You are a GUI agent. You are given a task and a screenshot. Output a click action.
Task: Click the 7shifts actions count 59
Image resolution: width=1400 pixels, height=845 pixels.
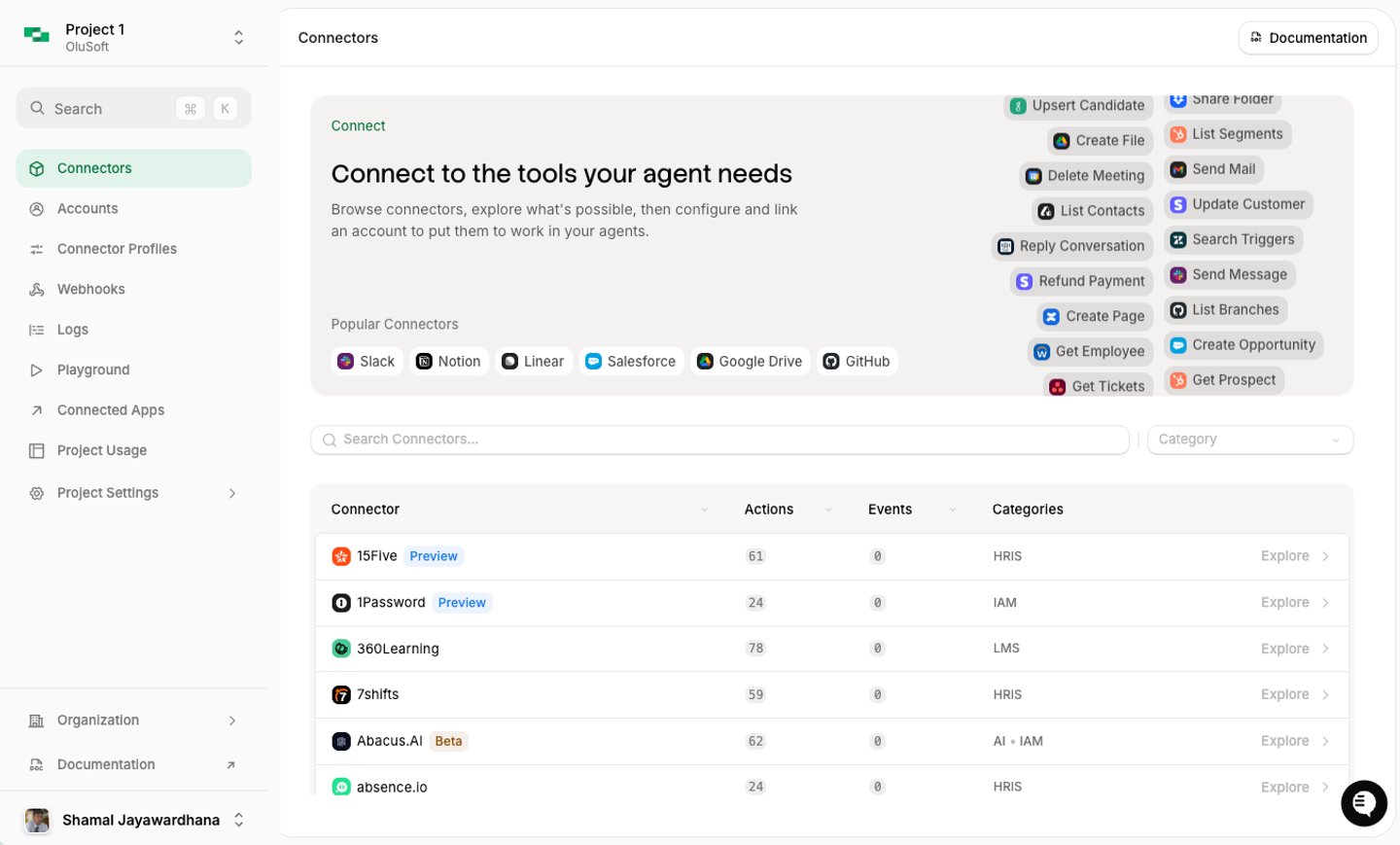point(755,695)
